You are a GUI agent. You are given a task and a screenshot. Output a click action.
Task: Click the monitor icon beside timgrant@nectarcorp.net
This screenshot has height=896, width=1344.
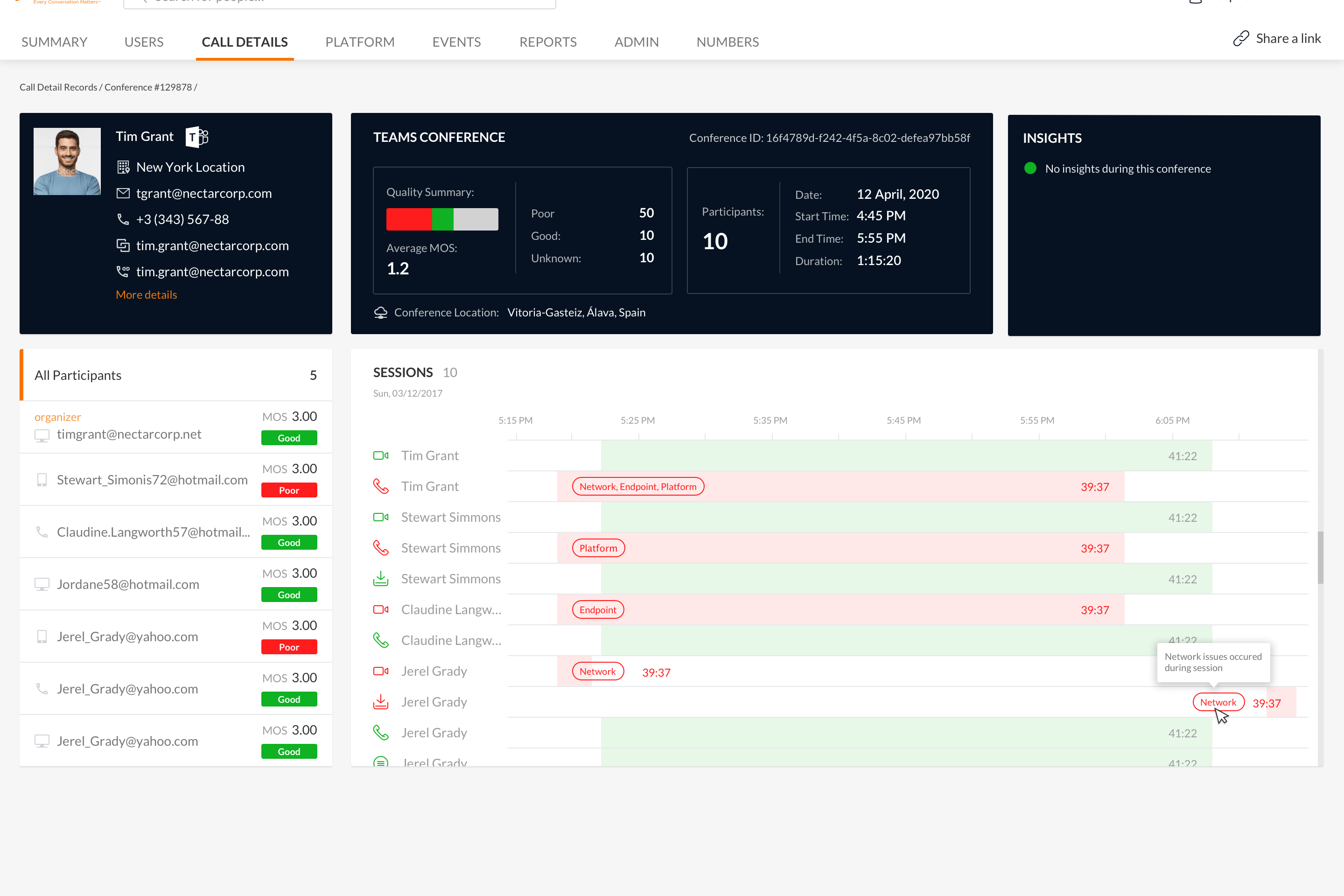(42, 435)
